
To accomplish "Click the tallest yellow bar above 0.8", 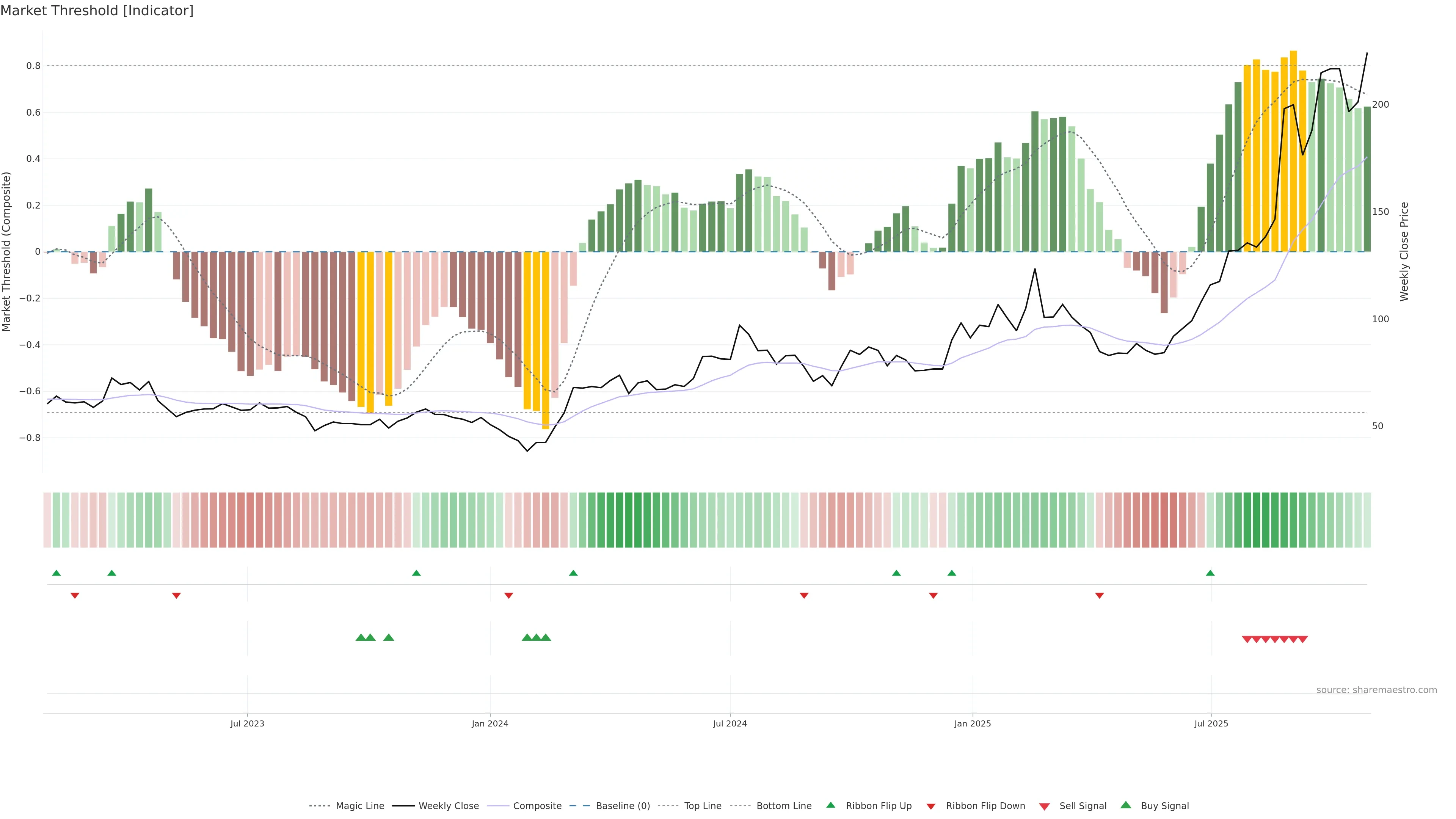I will 1293,147.
